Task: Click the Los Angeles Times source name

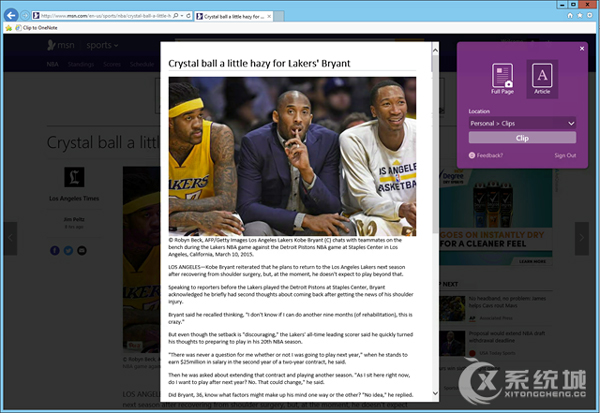Action: click(74, 198)
